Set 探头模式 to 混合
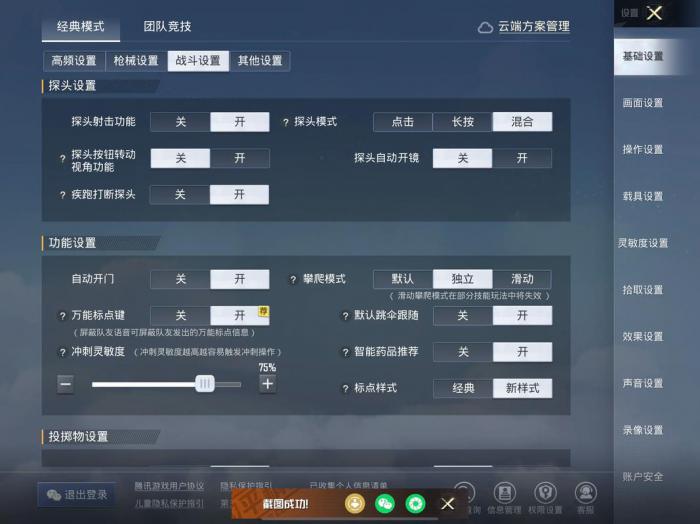700x524 pixels. (x=522, y=122)
